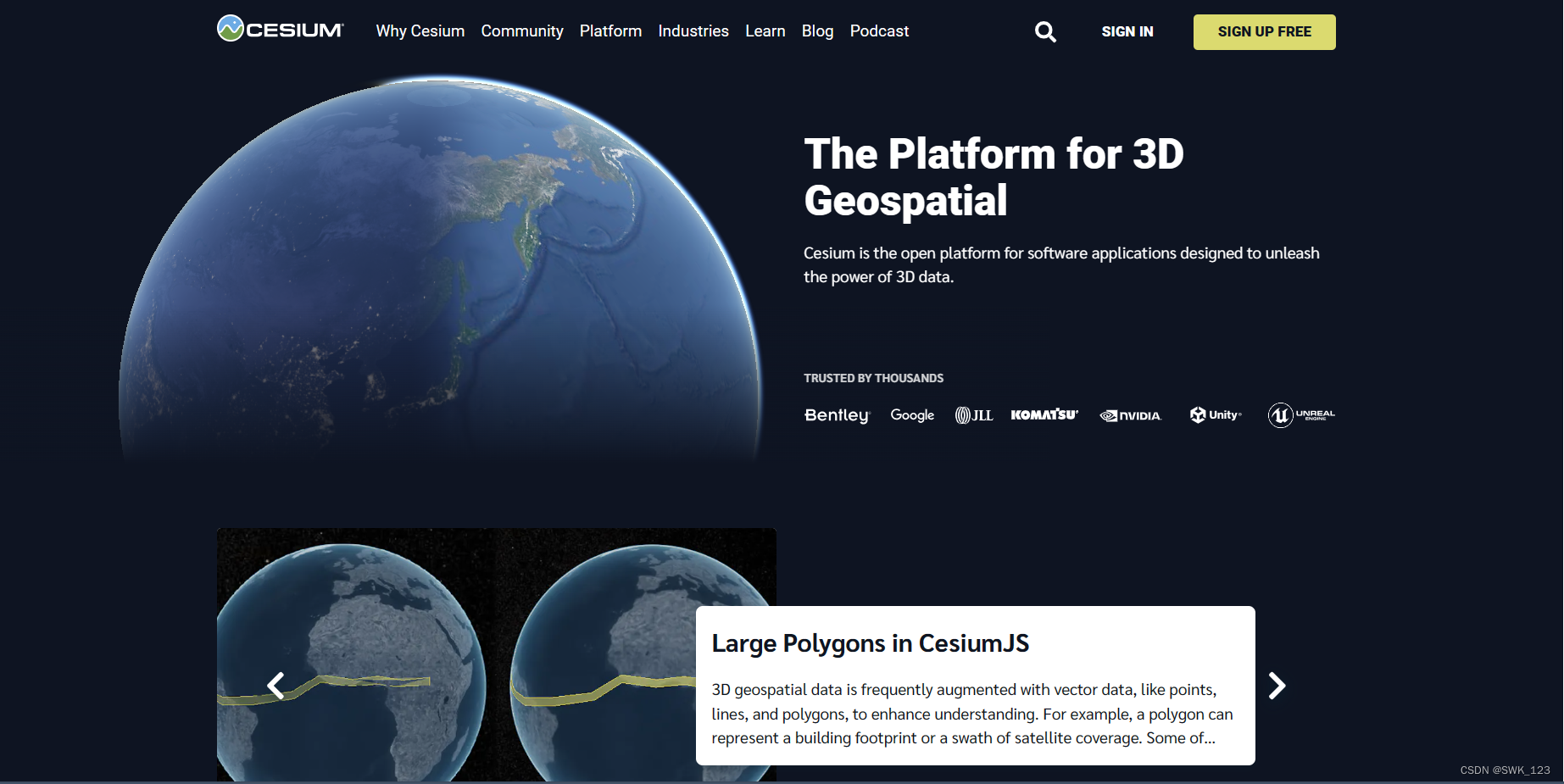Image resolution: width=1564 pixels, height=784 pixels.
Task: Click the 'The Platform for 3D Geospatial' heading
Action: 994,177
